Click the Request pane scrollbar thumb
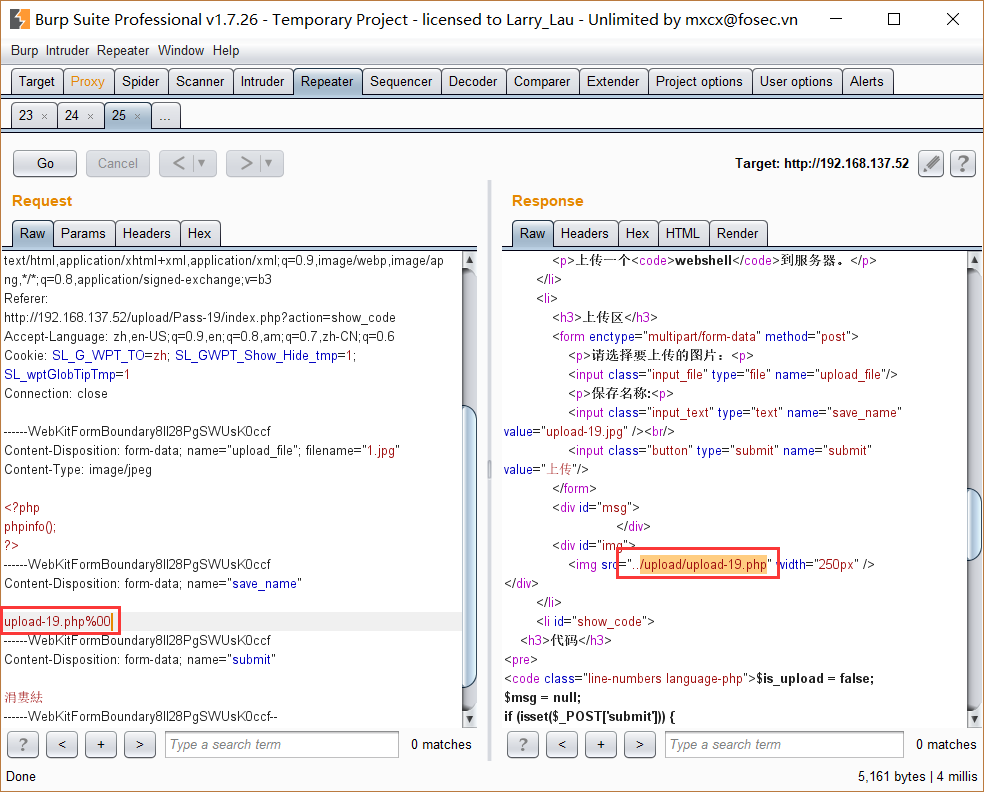Viewport: 984px width, 792px height. click(x=469, y=546)
